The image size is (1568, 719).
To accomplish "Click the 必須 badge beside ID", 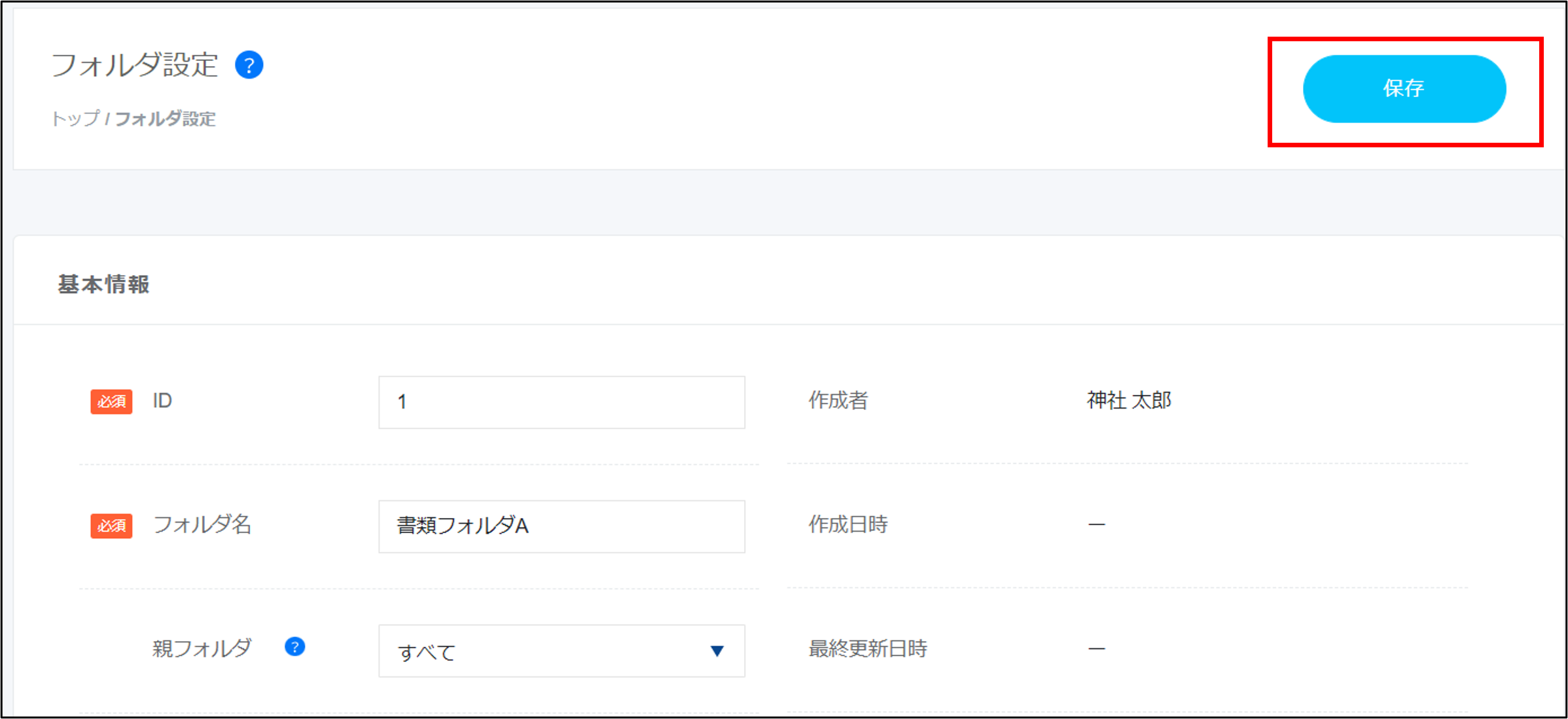I will point(111,401).
